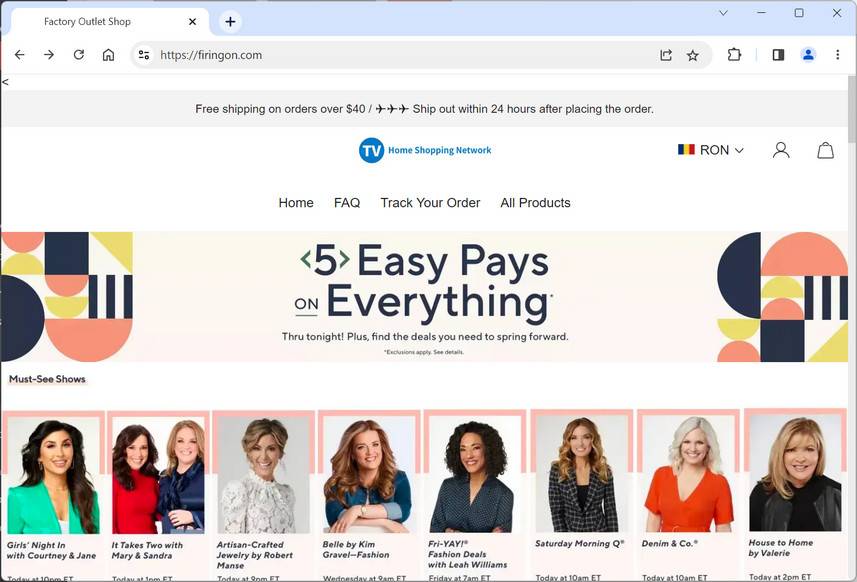Close the Factory Outlet Shop tab
Screen dimensions: 857x582
tap(192, 21)
